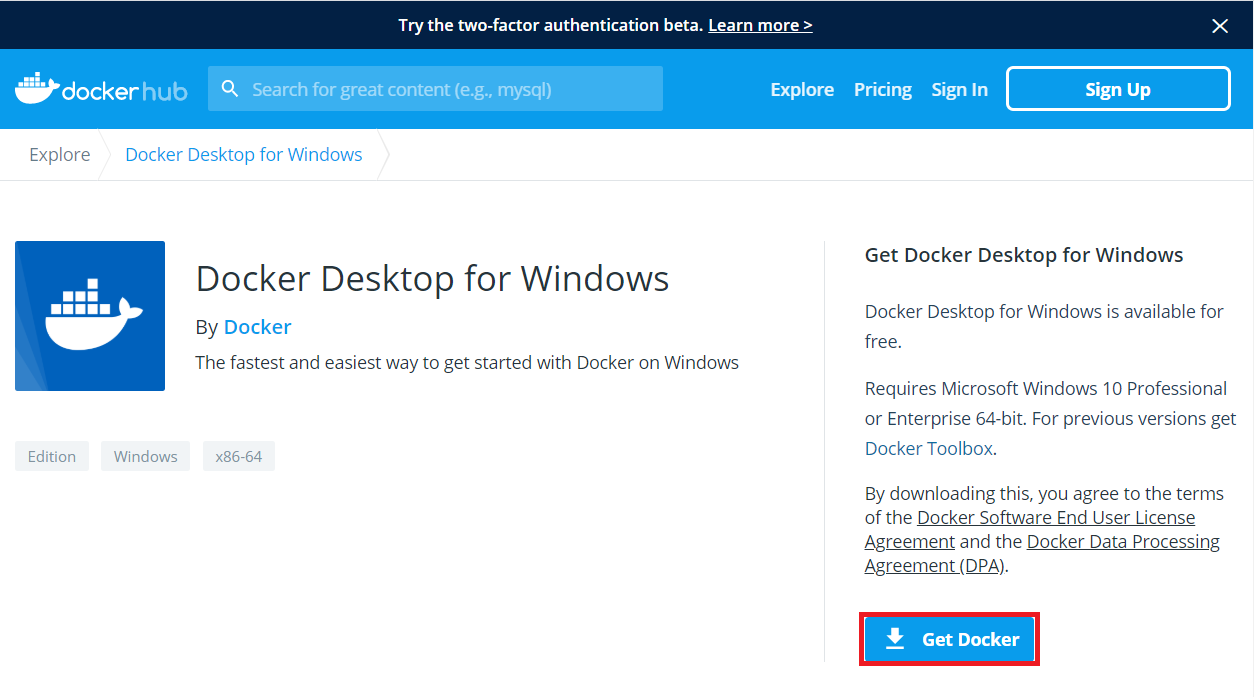Go back to Explore breadcrumb

pos(60,154)
